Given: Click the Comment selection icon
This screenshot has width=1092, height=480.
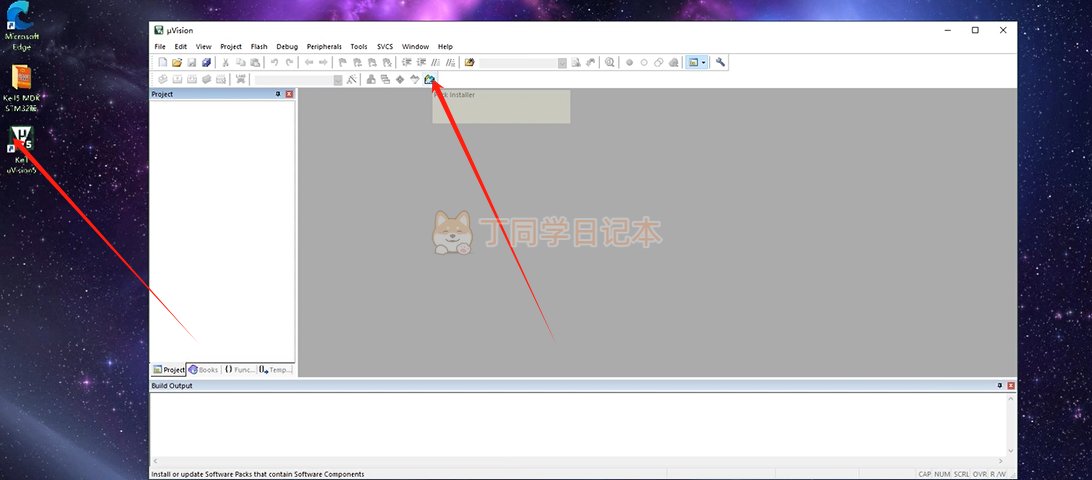Looking at the screenshot, I should click(x=435, y=62).
